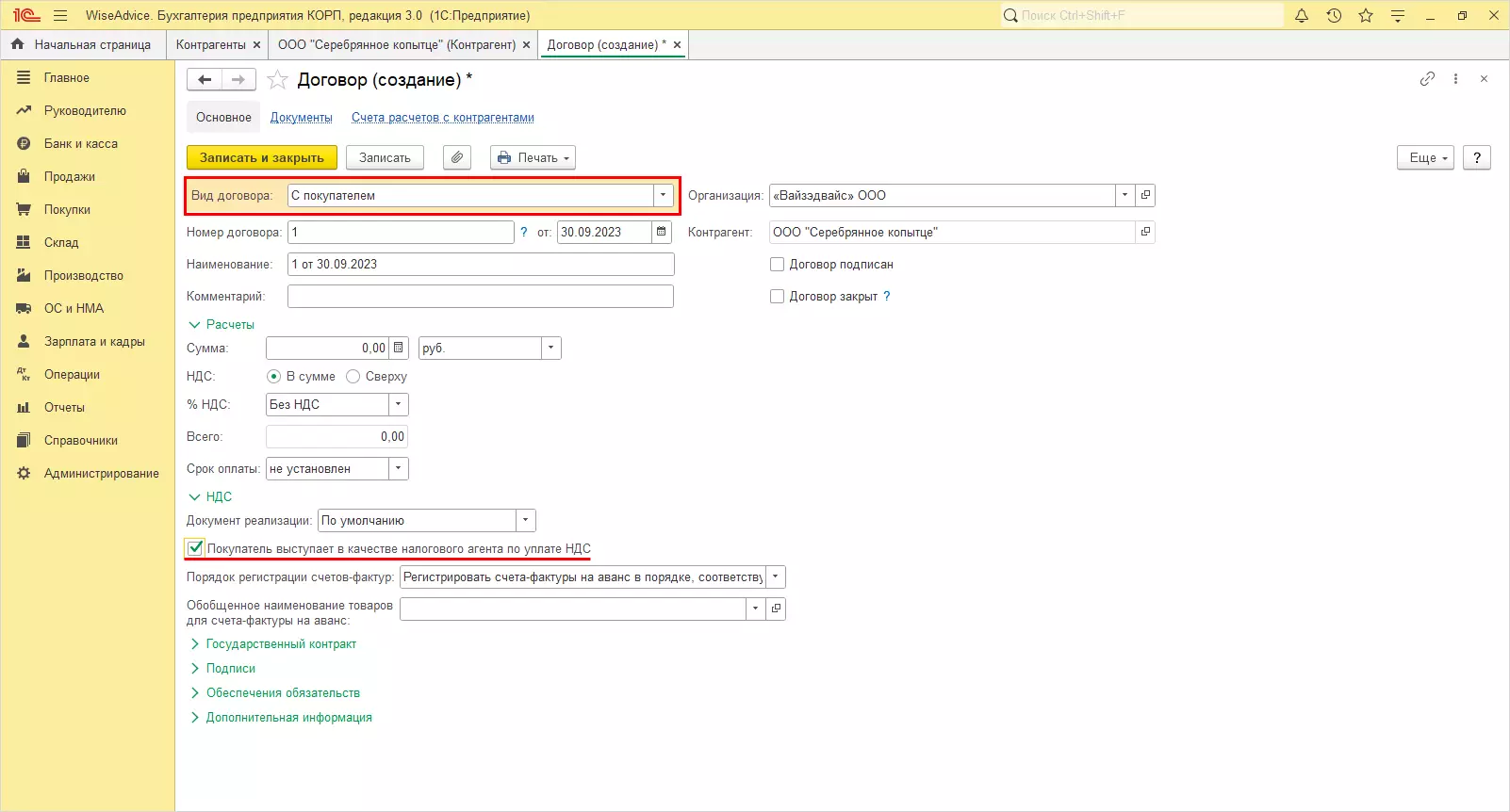Attach file using paperclip button
The image size is (1510, 812).
coord(457,157)
